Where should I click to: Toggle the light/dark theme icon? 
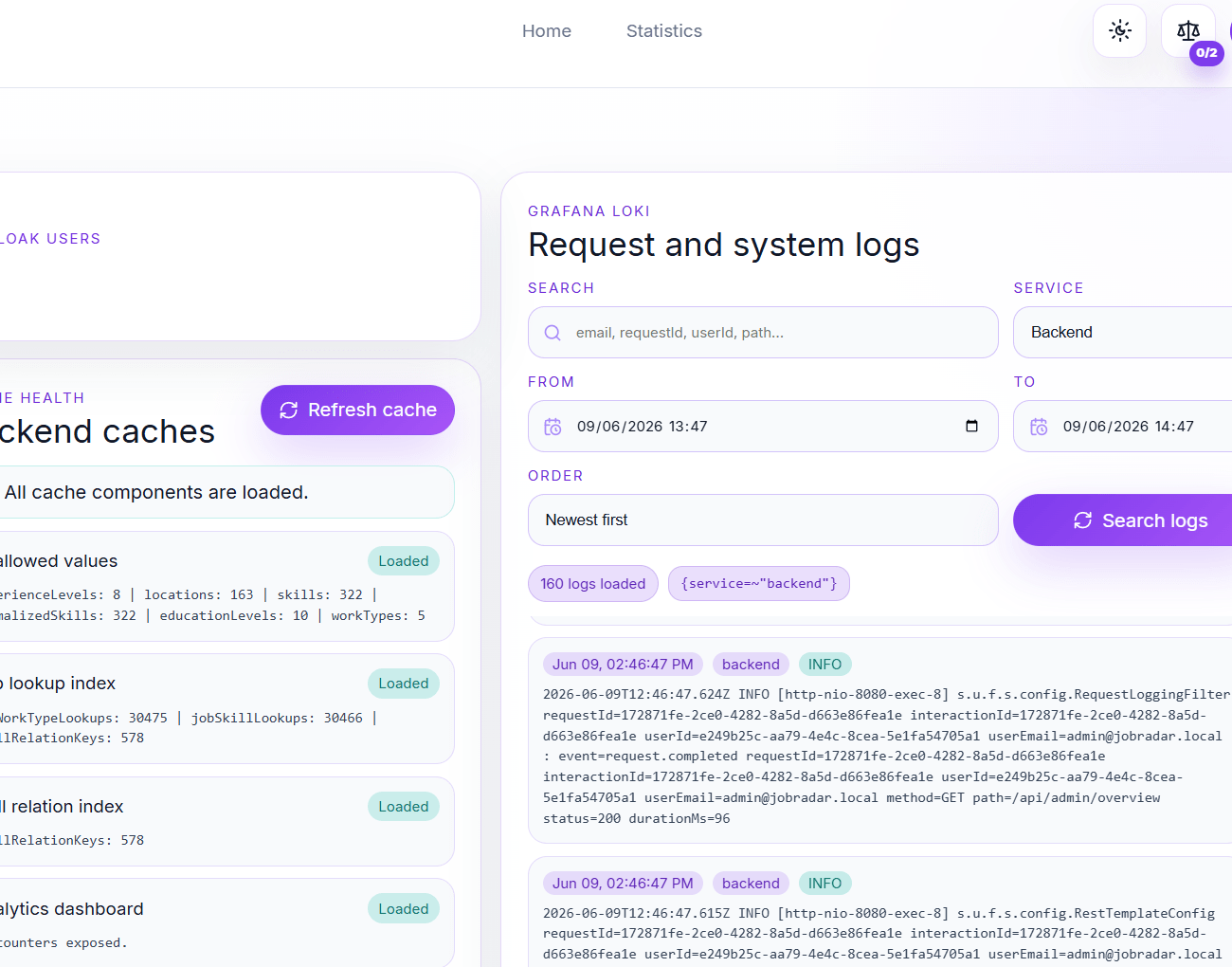[x=1120, y=31]
